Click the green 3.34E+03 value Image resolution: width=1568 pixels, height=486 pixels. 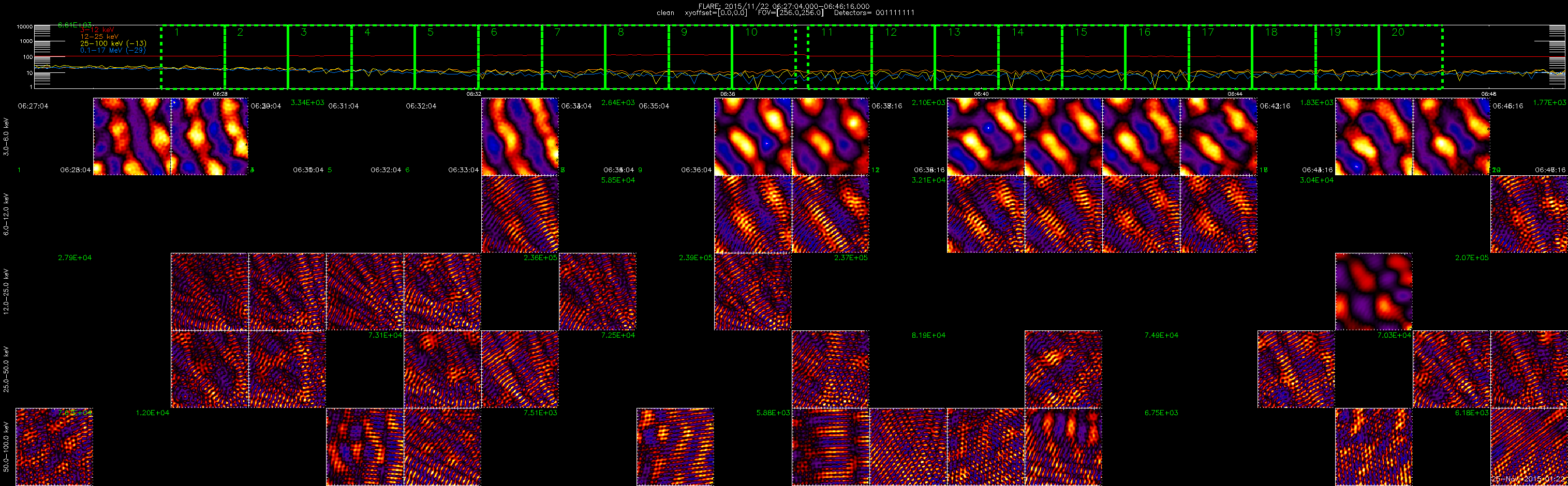[x=307, y=103]
